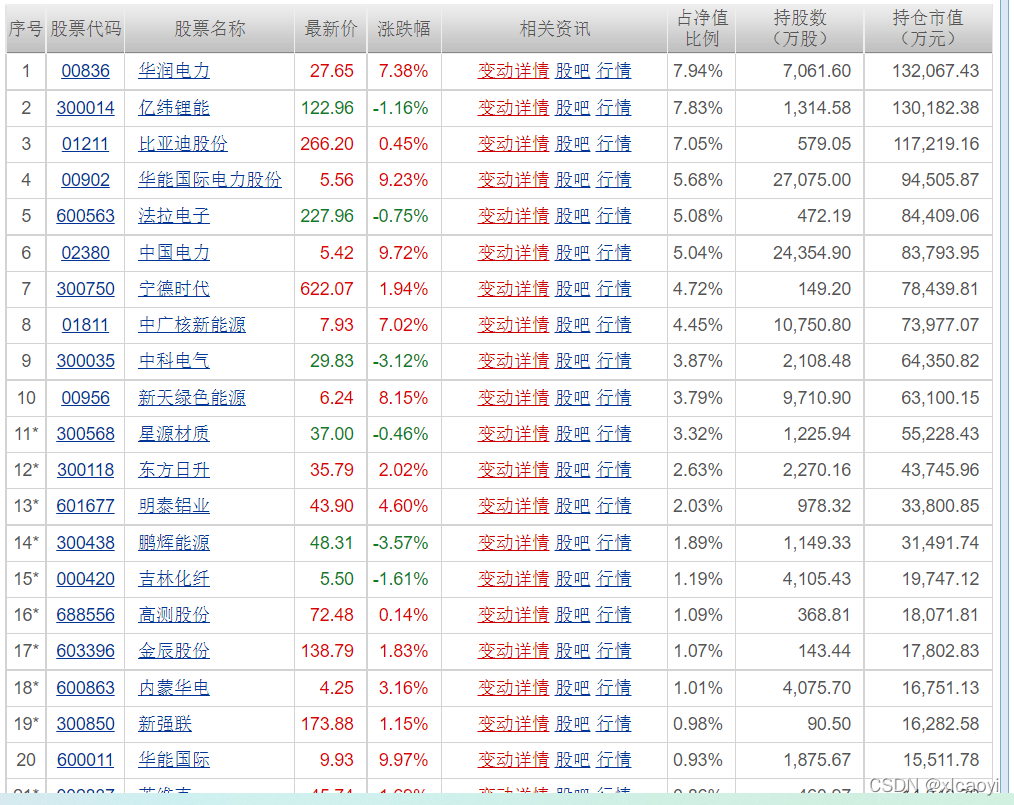This screenshot has width=1014, height=805.
Task: Open stock code link 600563
Action: (85, 216)
